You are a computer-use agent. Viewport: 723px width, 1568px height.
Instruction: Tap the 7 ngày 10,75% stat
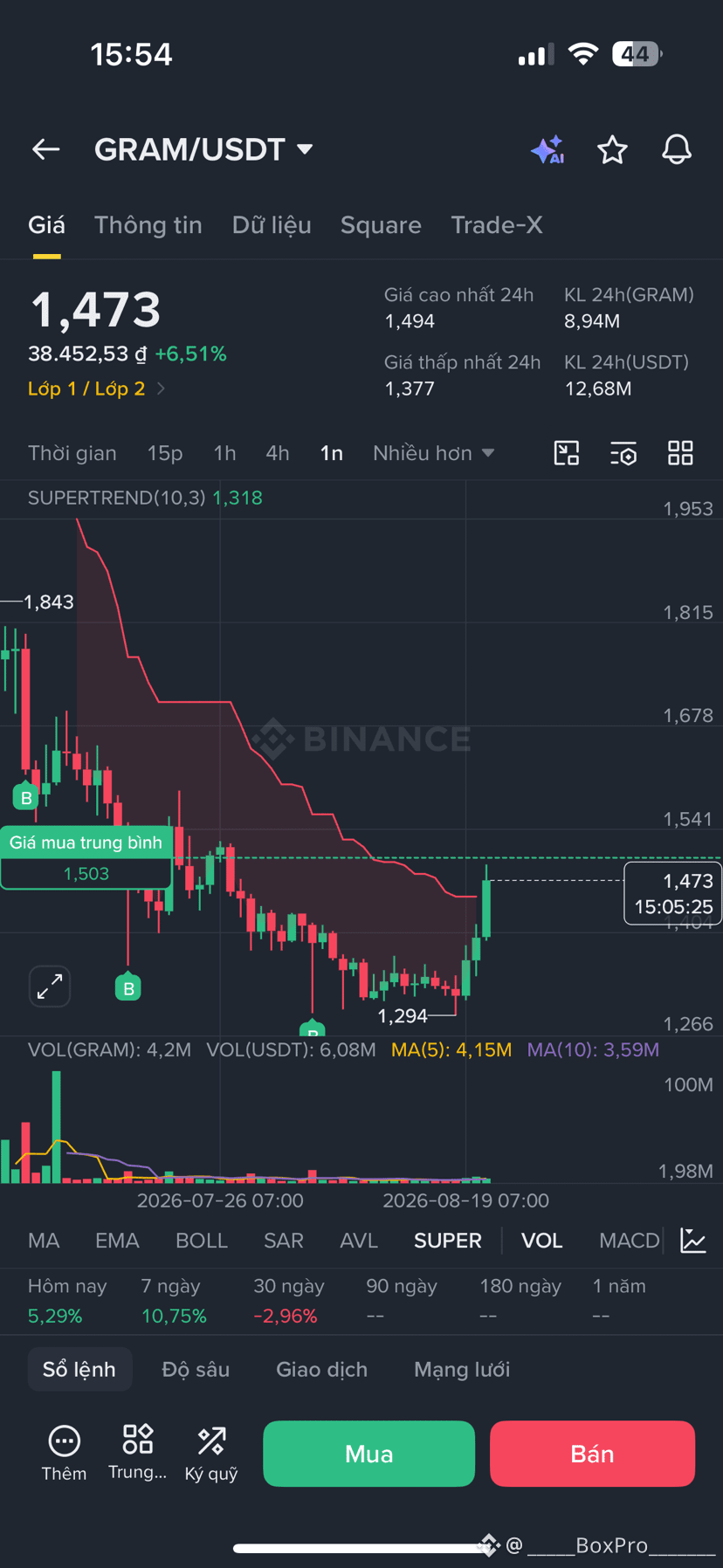[174, 1301]
